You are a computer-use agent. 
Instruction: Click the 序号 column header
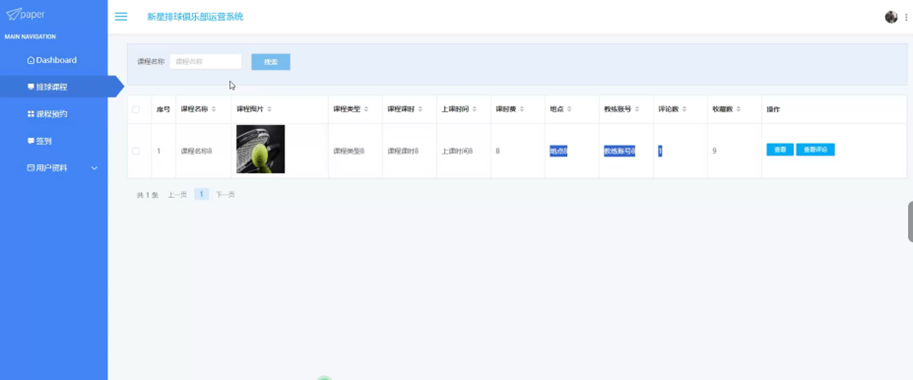tap(163, 109)
